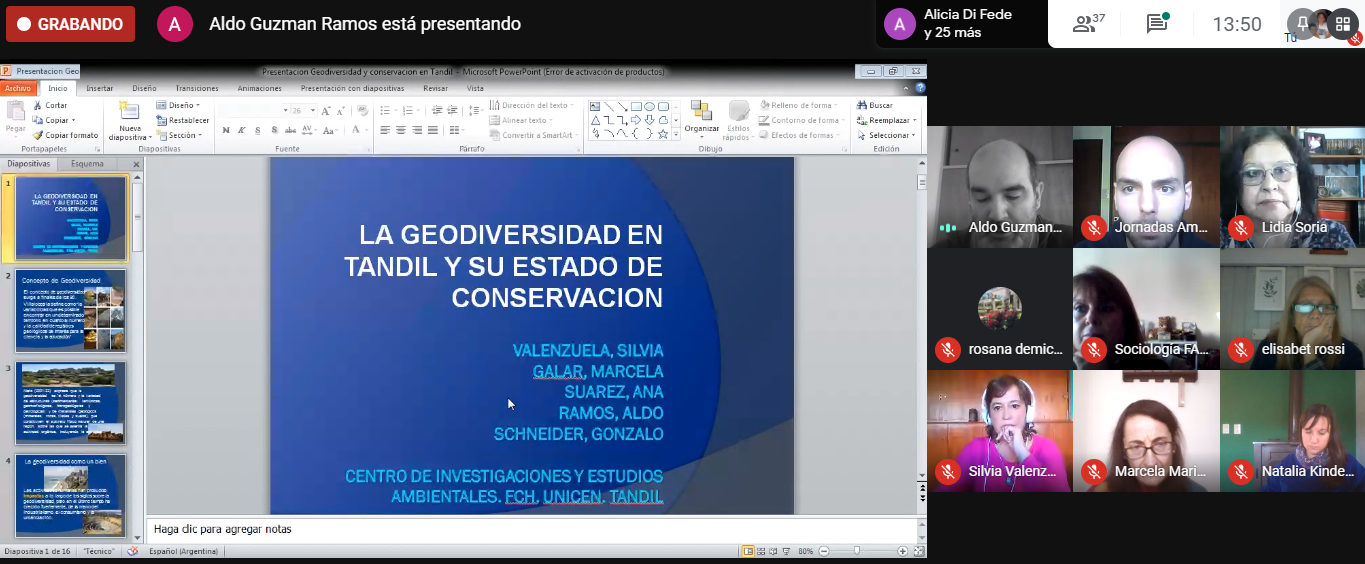The width and height of the screenshot is (1365, 564).
Task: Click the Revisar ribbon tab
Action: pyautogui.click(x=435, y=88)
